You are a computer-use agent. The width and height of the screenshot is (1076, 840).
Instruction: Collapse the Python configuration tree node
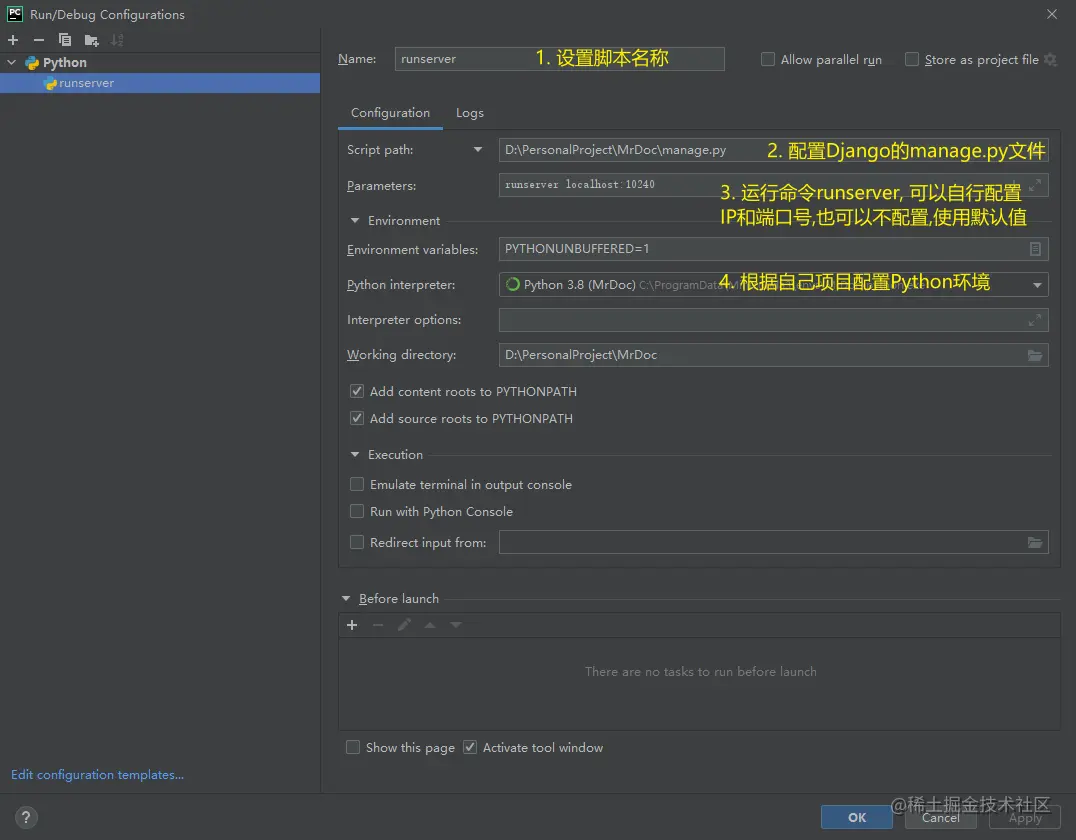[12, 62]
